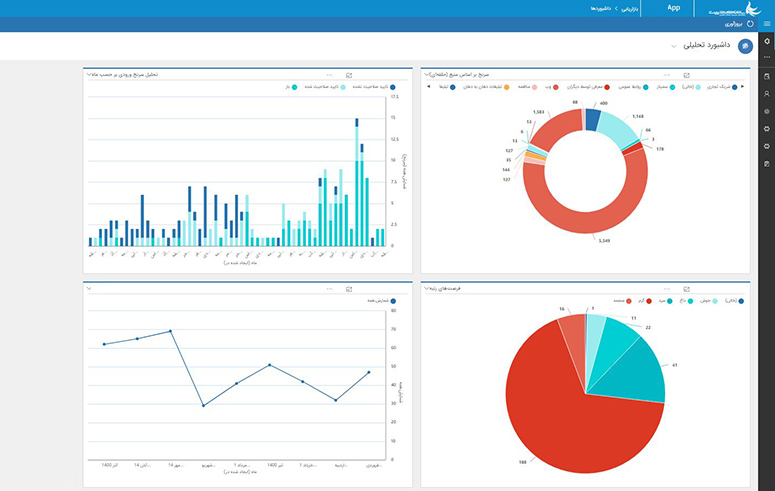Click the dashboard icon next to داشبورد تحلیلی
The image size is (775, 491).
click(744, 47)
